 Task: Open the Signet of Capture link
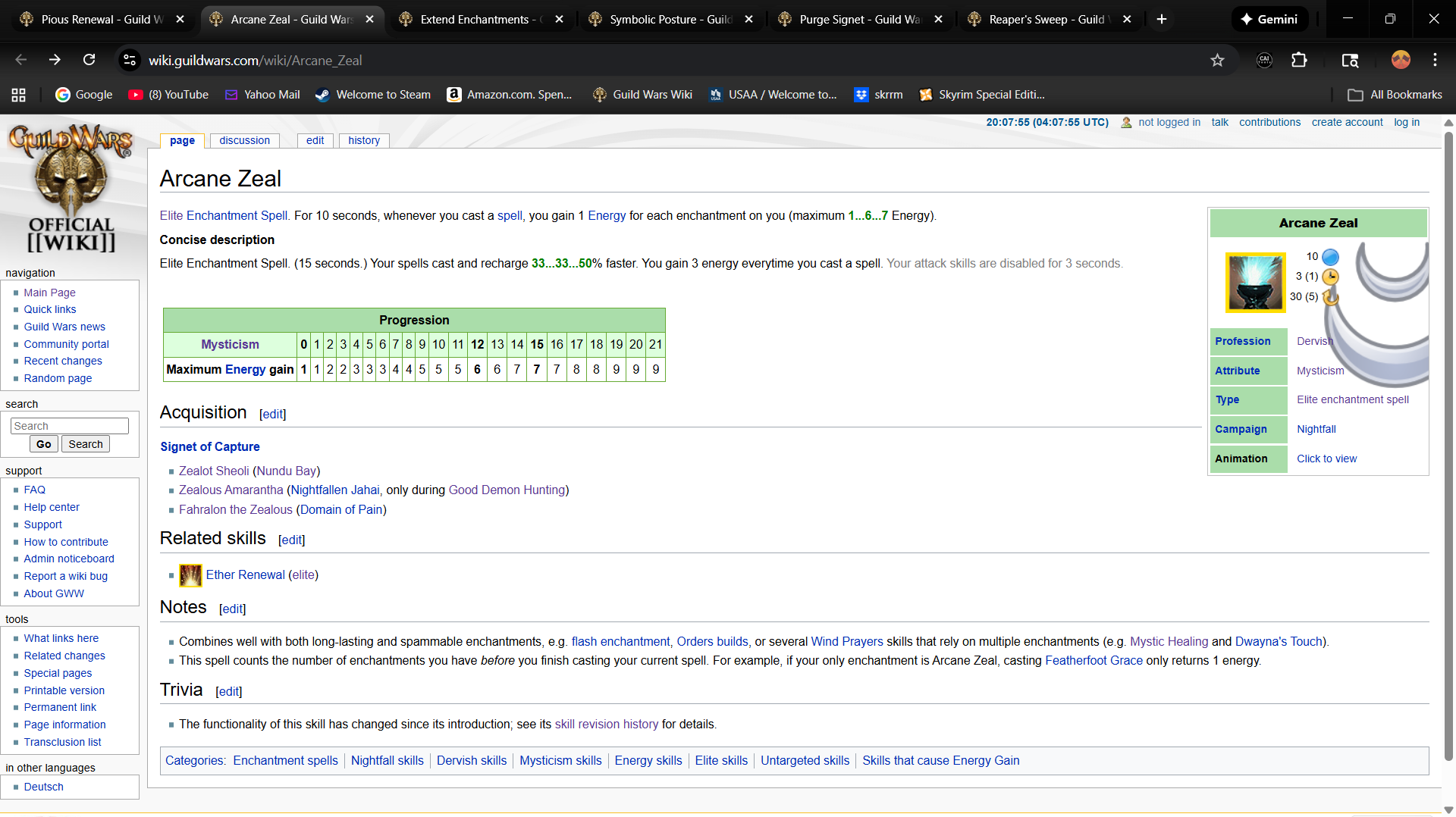[210, 447]
